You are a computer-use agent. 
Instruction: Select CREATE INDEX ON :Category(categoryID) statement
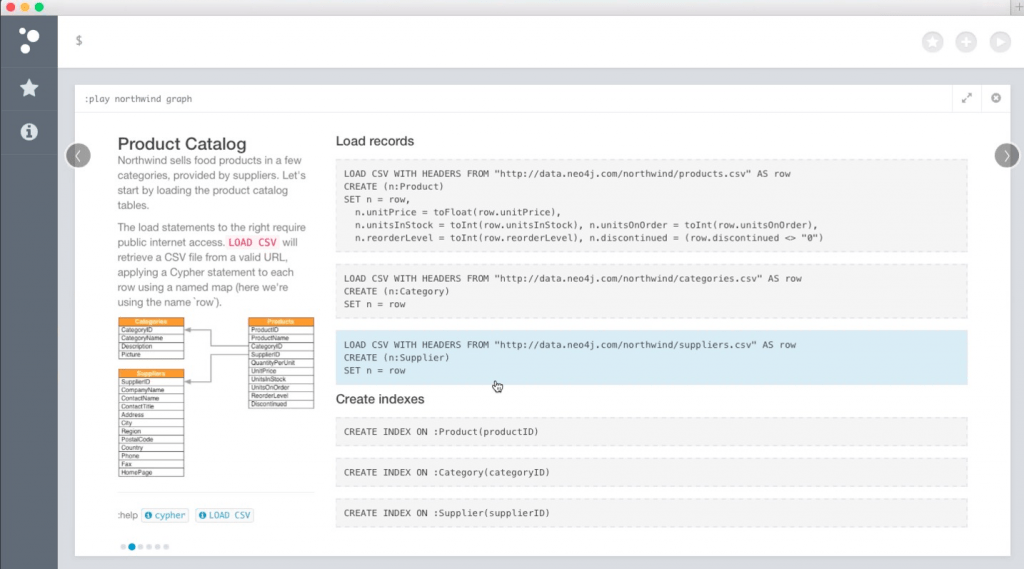coord(651,472)
